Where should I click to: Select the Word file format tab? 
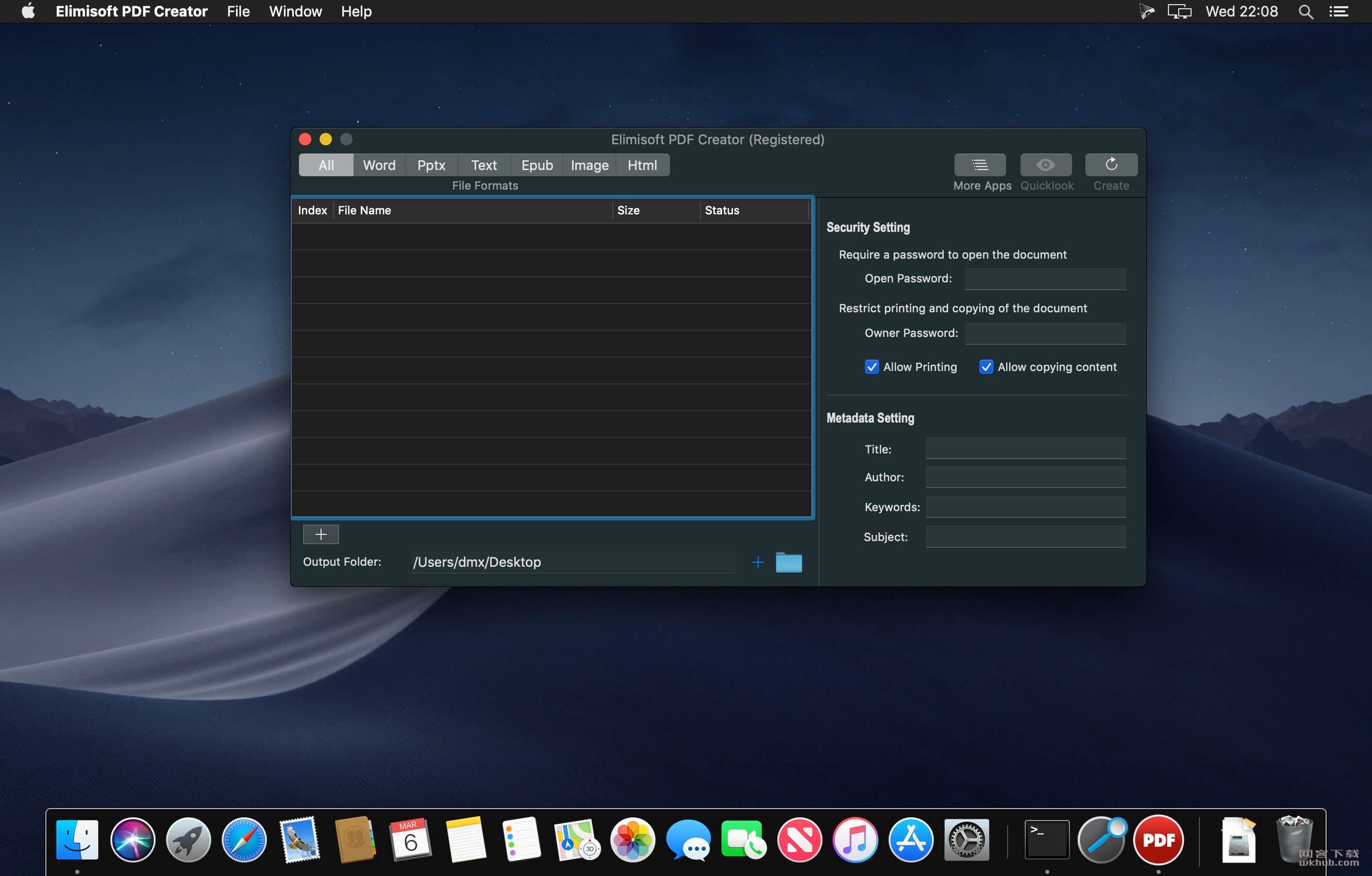pos(379,165)
